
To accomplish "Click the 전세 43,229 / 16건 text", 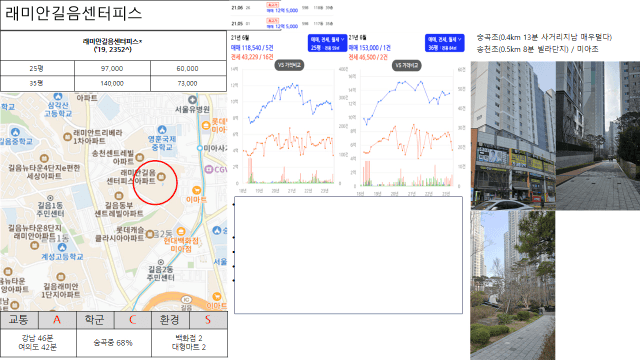I will tap(252, 57).
